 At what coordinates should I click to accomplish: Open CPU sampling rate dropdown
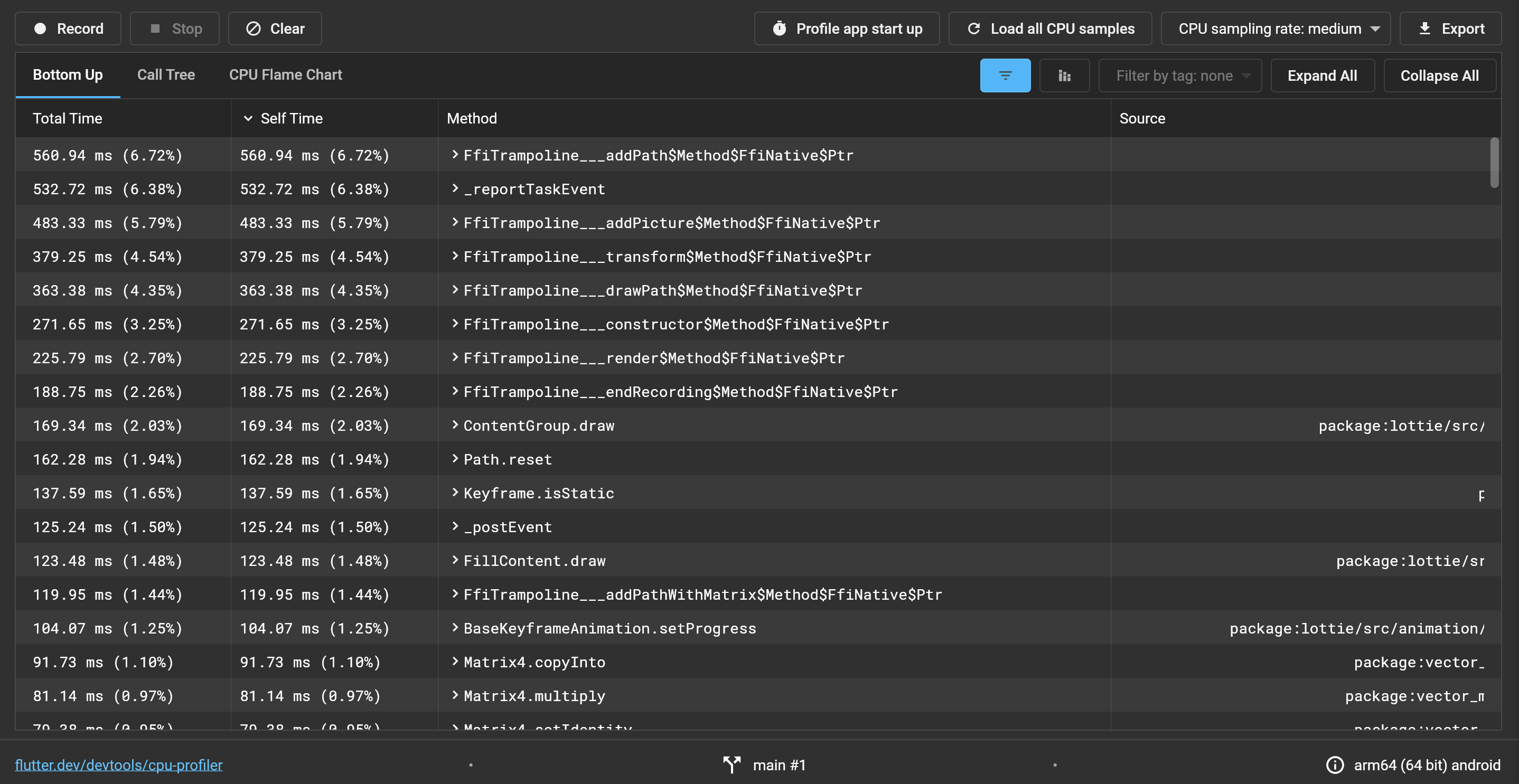1276,29
